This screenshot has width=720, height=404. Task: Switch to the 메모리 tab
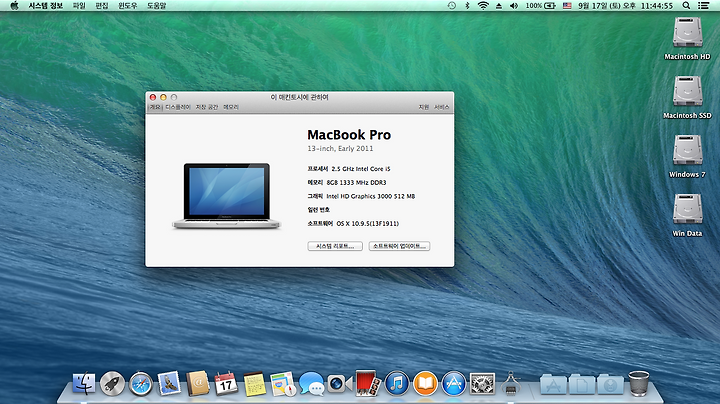pos(231,107)
